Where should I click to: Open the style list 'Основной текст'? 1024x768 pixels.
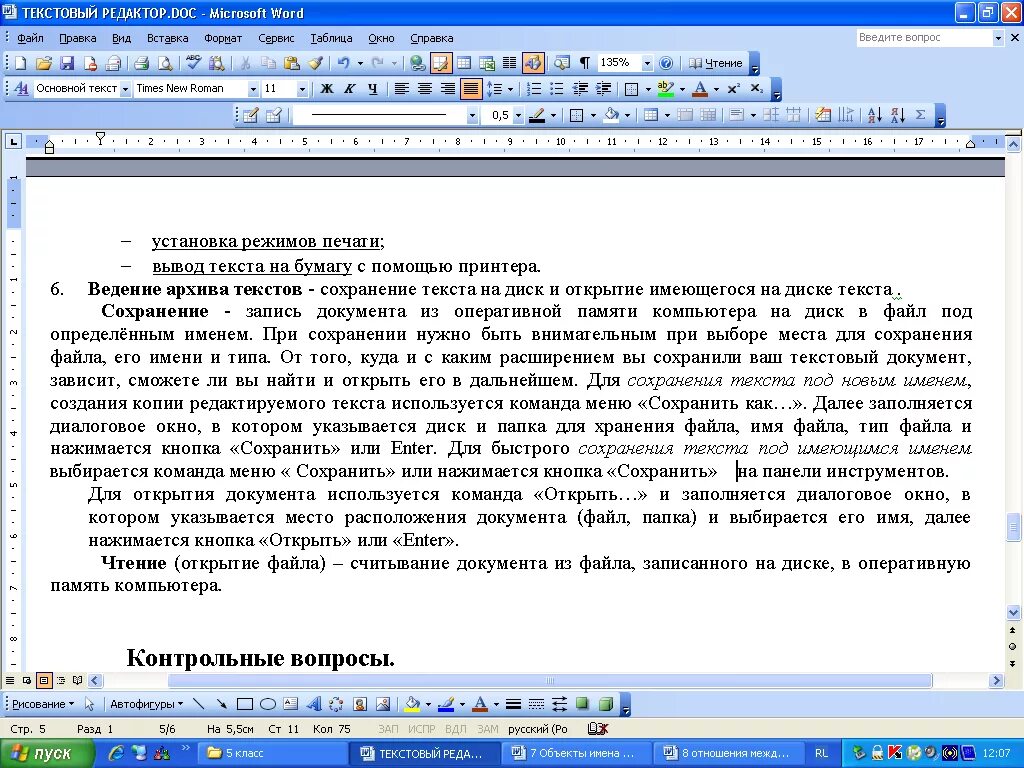tap(124, 89)
